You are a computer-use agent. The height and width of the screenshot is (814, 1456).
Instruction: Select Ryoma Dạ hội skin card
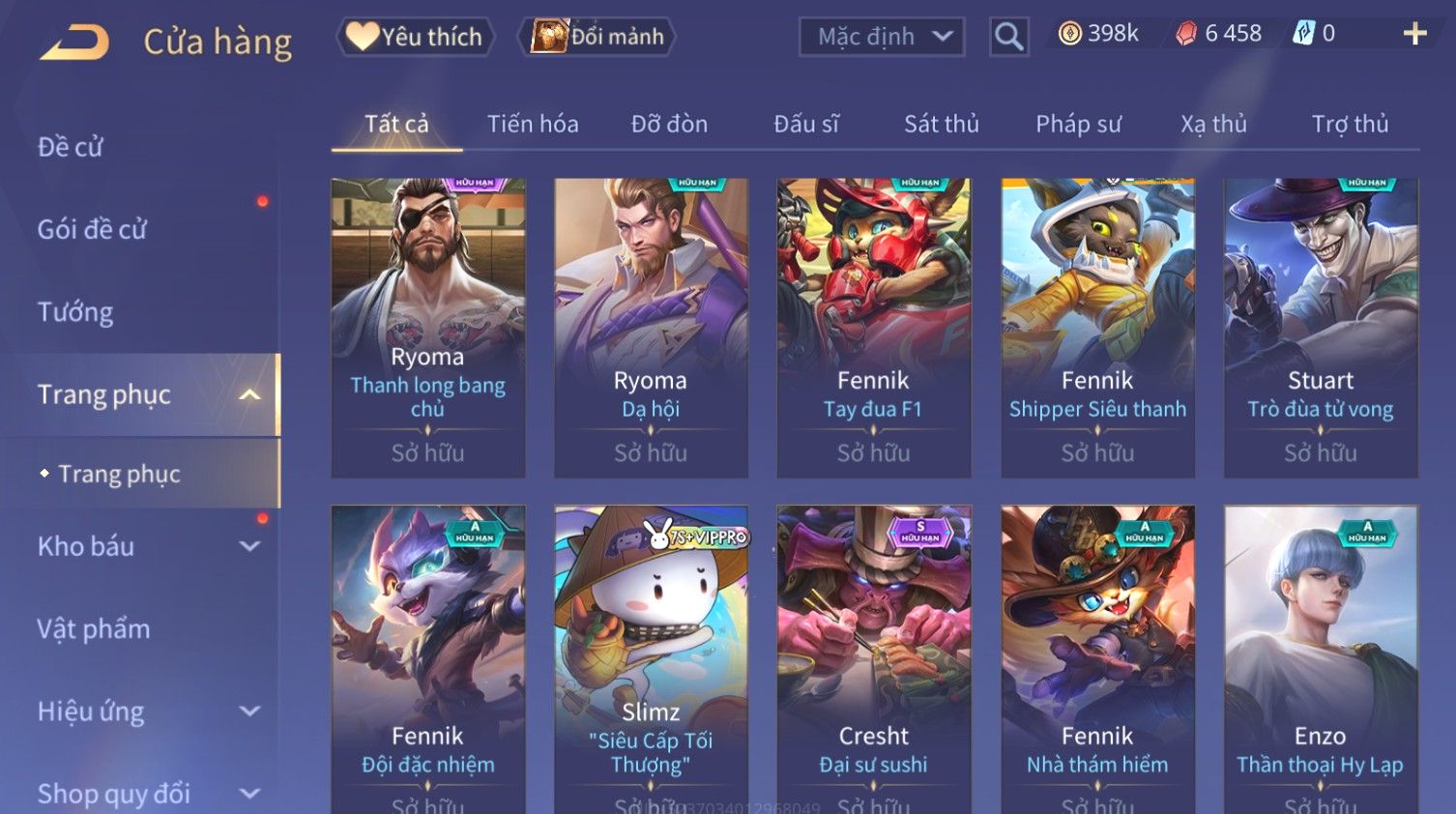(x=651, y=328)
